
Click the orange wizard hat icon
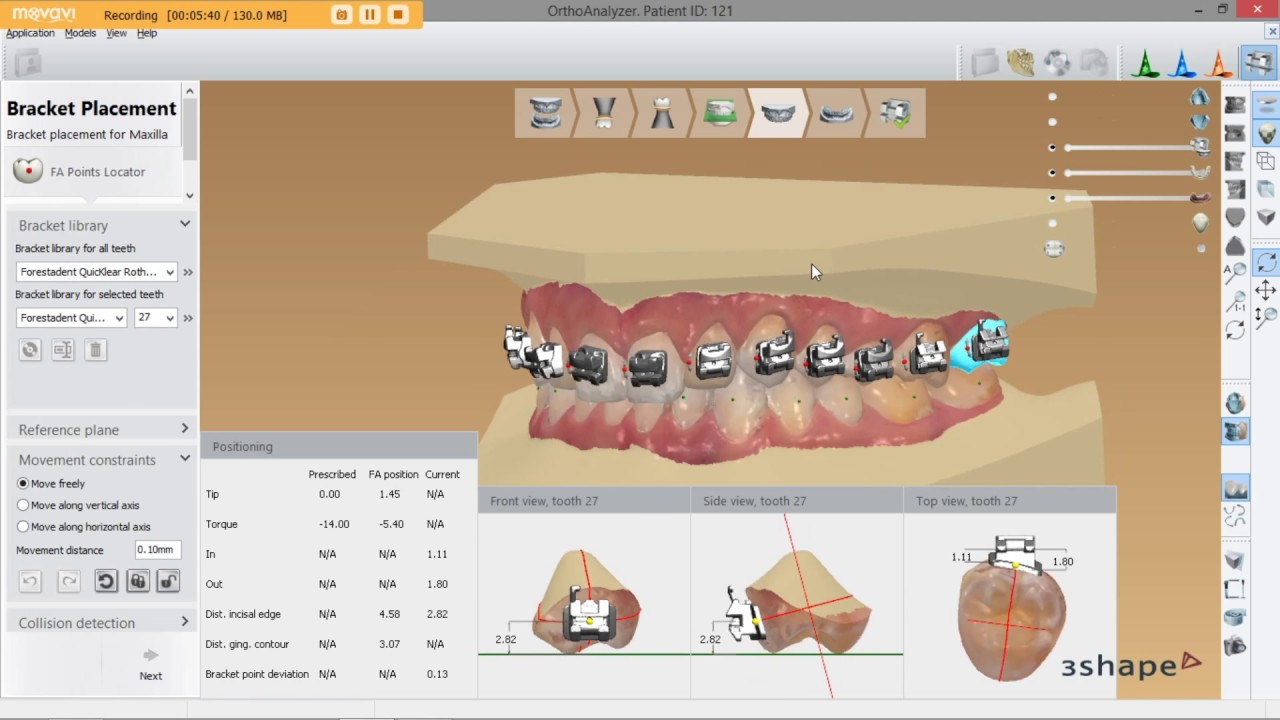coord(1220,63)
